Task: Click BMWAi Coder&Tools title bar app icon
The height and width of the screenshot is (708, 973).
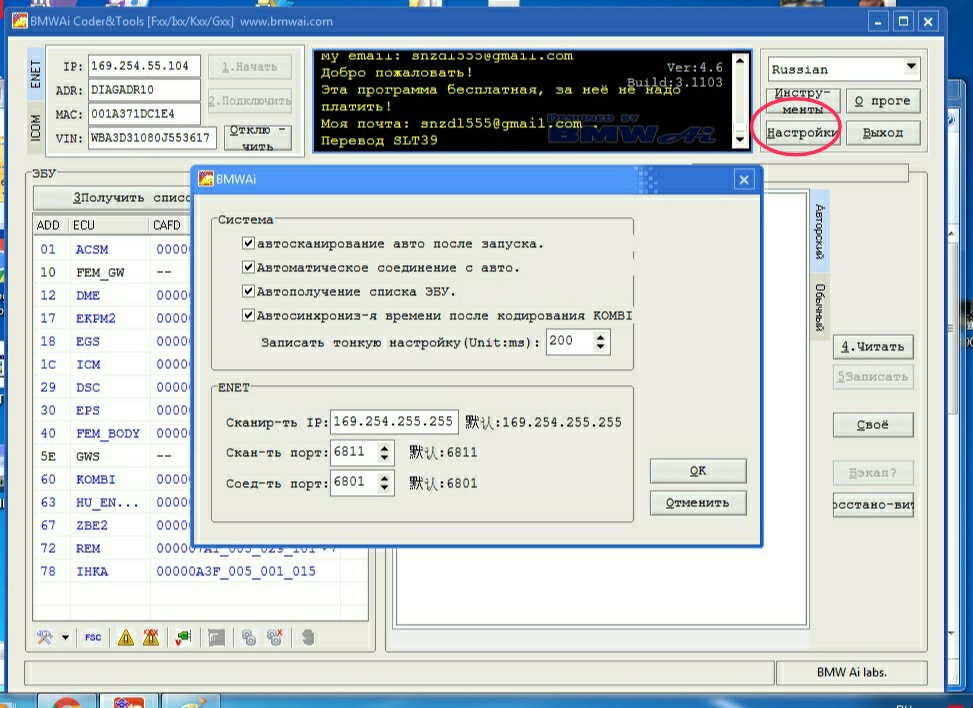Action: (x=19, y=21)
